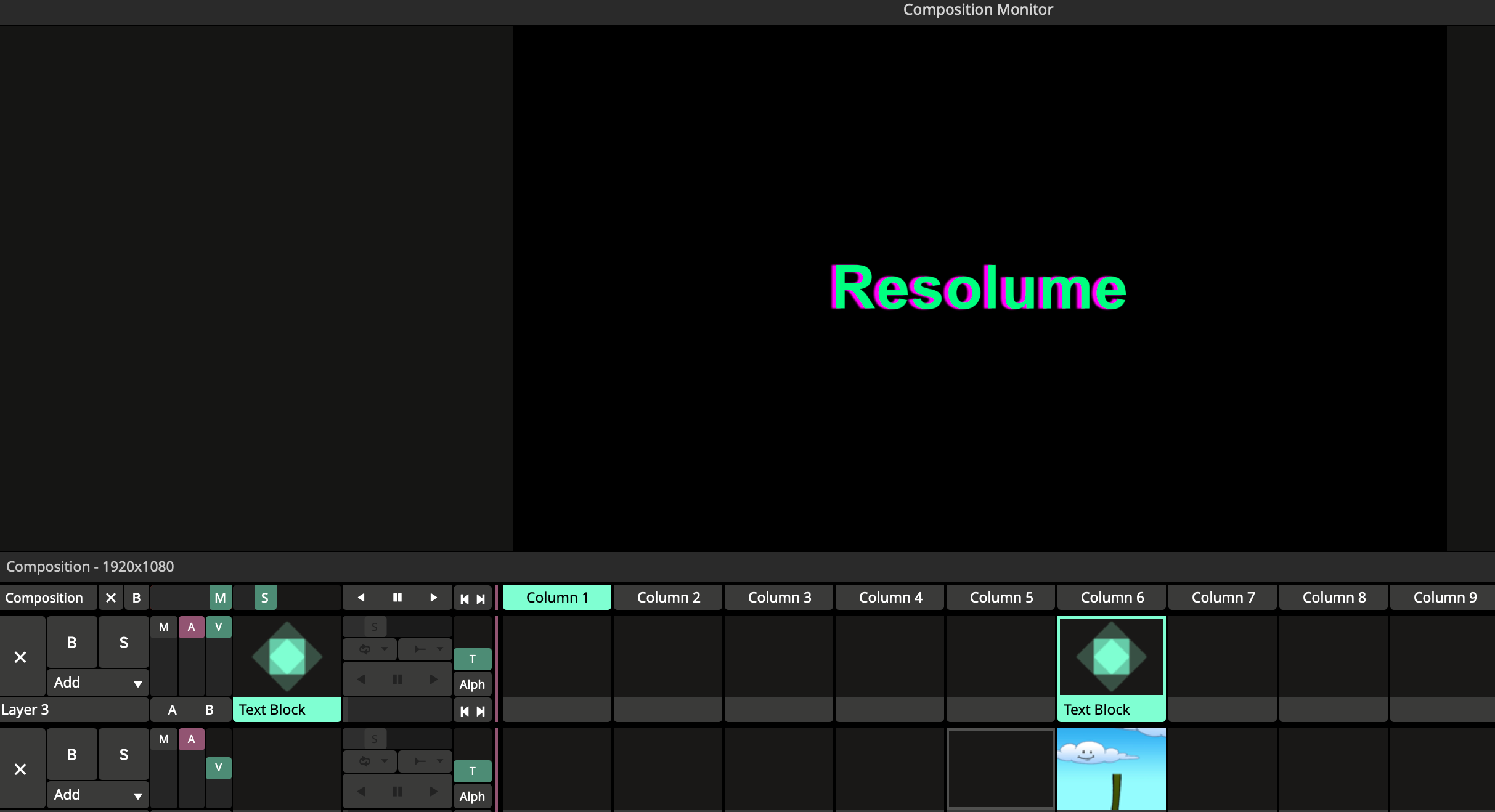
Task: Trigger Column 6 header
Action: click(x=1112, y=598)
